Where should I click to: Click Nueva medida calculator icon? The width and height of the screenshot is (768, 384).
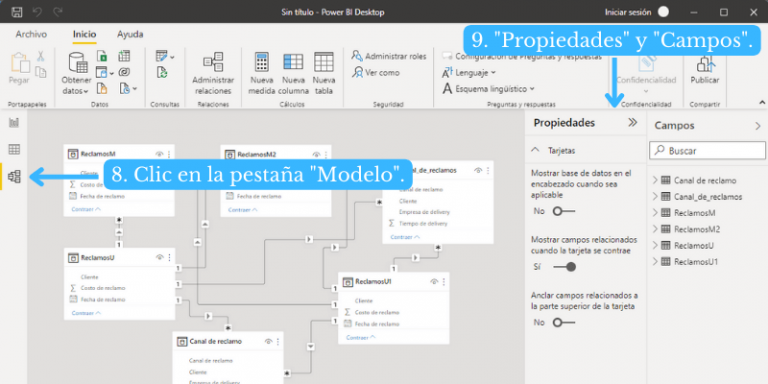click(x=262, y=62)
